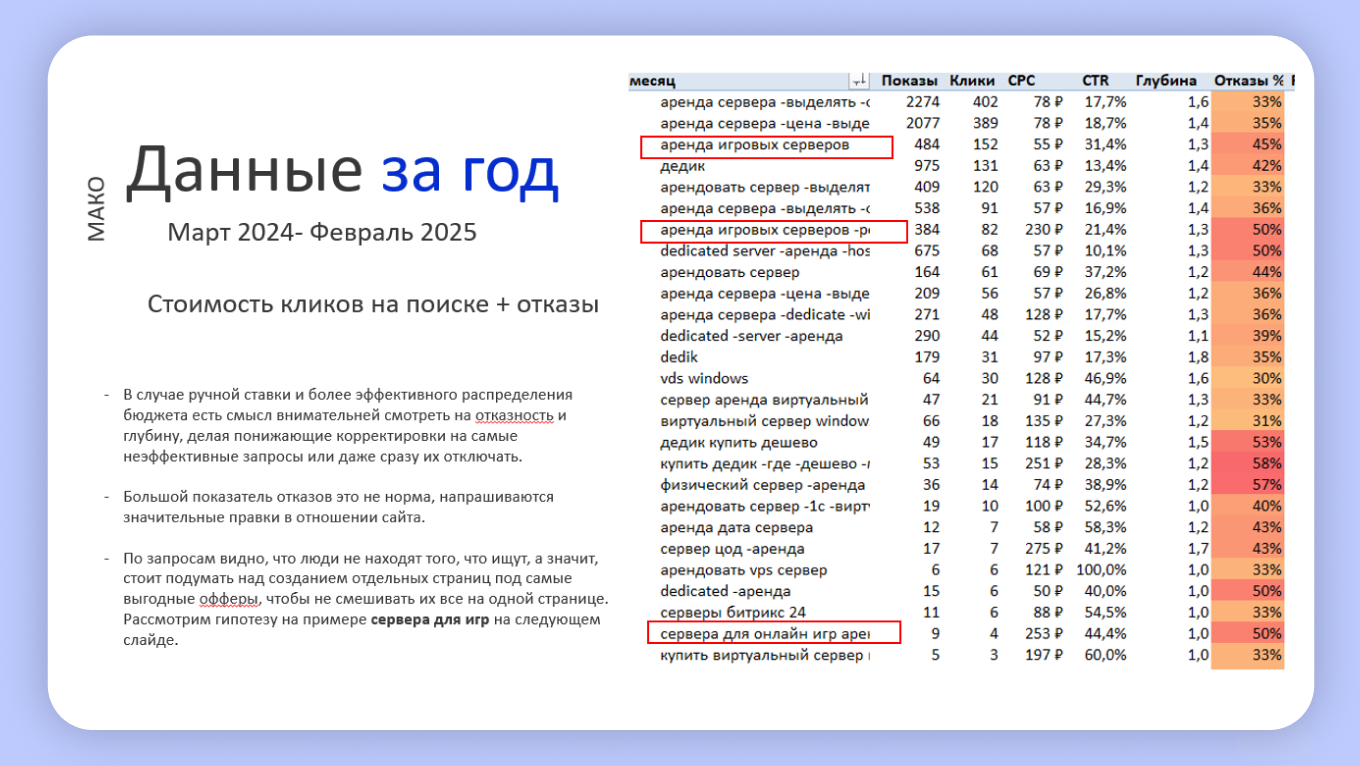Select the 'dedicated server -аренда -hos' row
The height and width of the screenshot is (766, 1360).
(x=958, y=251)
